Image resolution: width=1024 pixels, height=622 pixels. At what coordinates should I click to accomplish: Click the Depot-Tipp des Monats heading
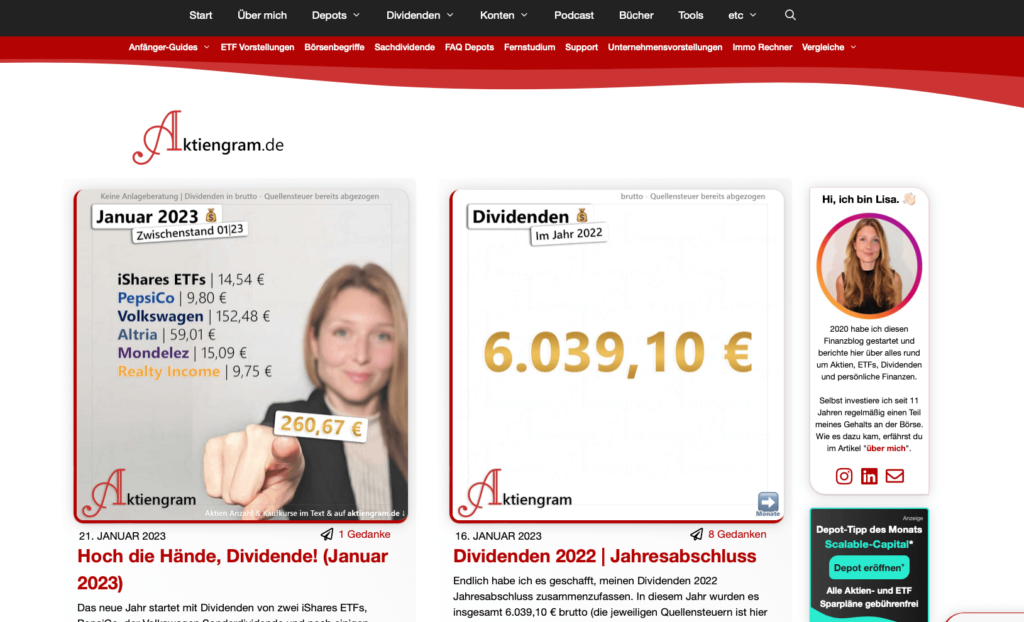pos(869,529)
